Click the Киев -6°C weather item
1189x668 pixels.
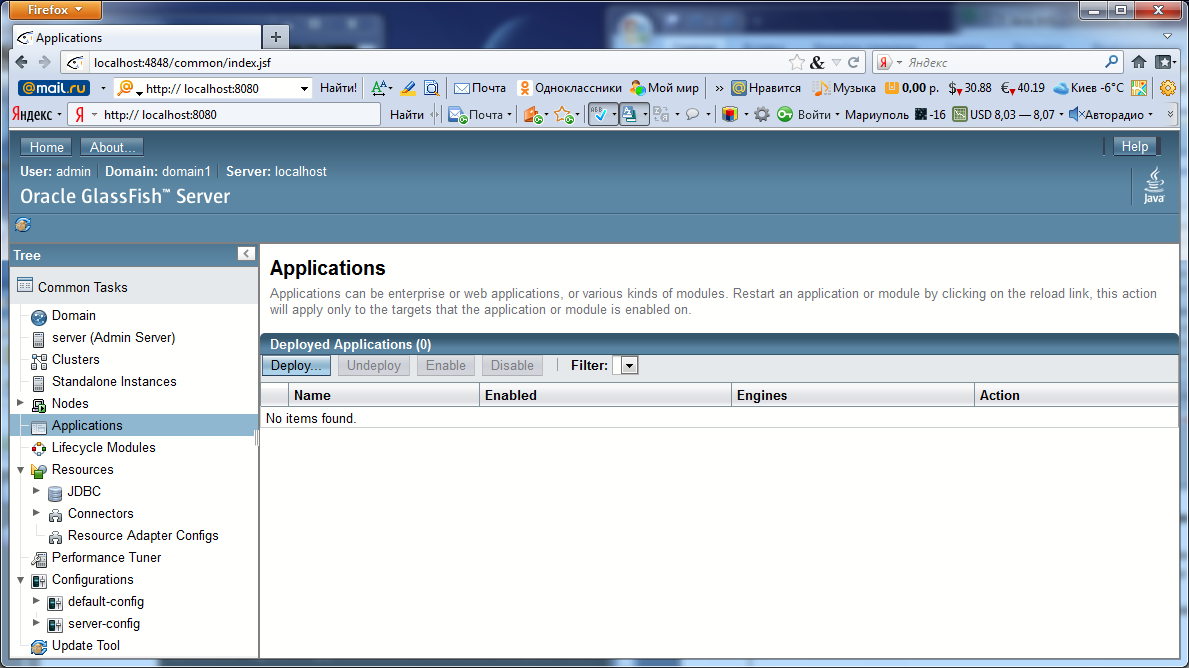point(1089,89)
